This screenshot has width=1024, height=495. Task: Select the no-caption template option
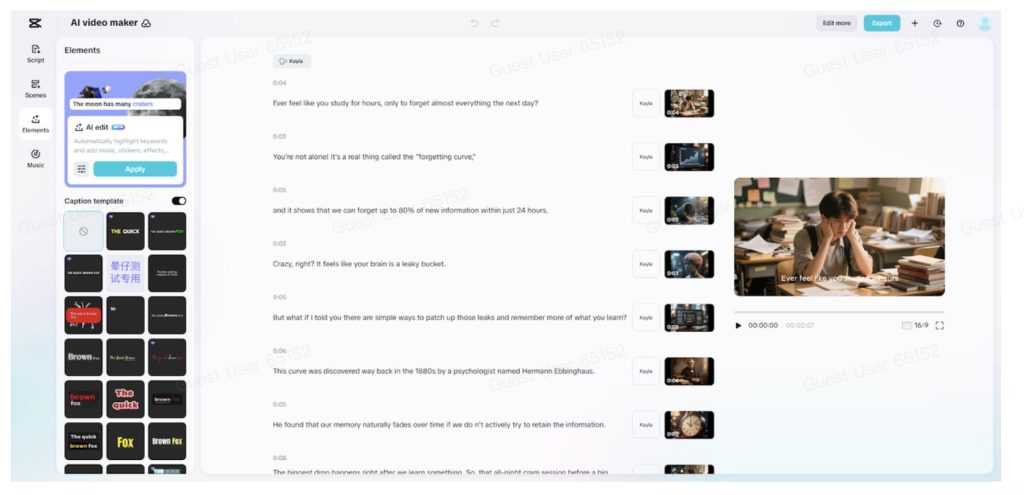pos(83,231)
